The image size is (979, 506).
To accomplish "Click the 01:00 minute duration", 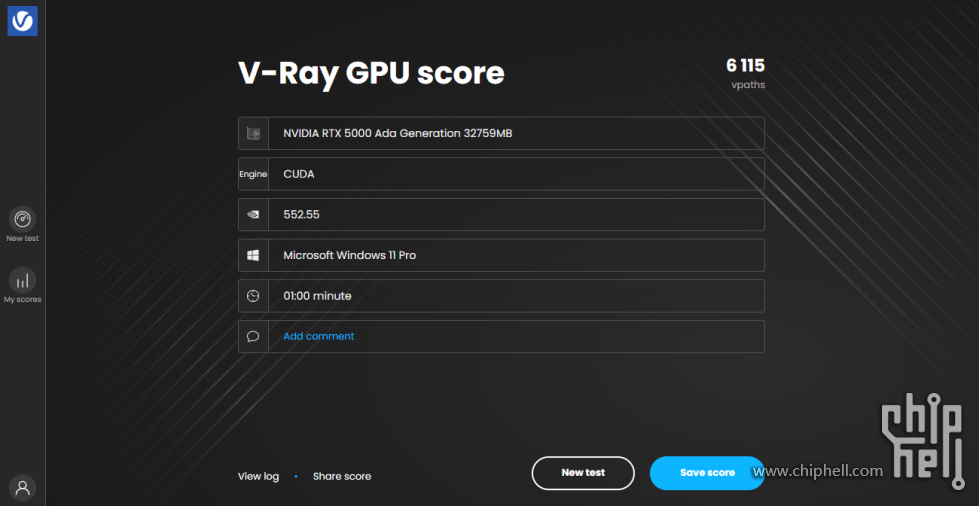I will point(317,295).
